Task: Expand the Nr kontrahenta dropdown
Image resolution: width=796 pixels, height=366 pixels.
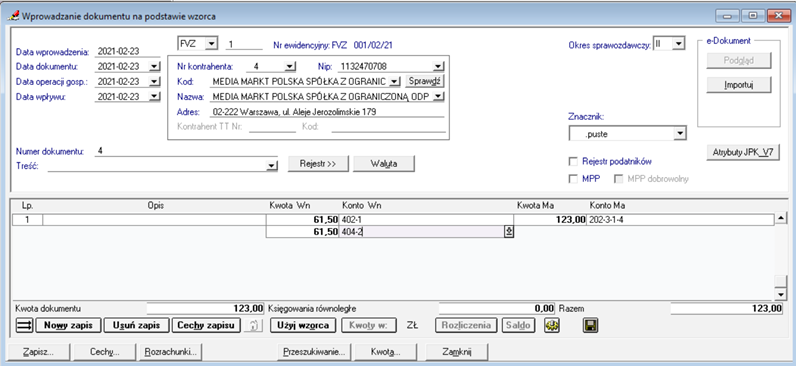Action: [x=290, y=66]
